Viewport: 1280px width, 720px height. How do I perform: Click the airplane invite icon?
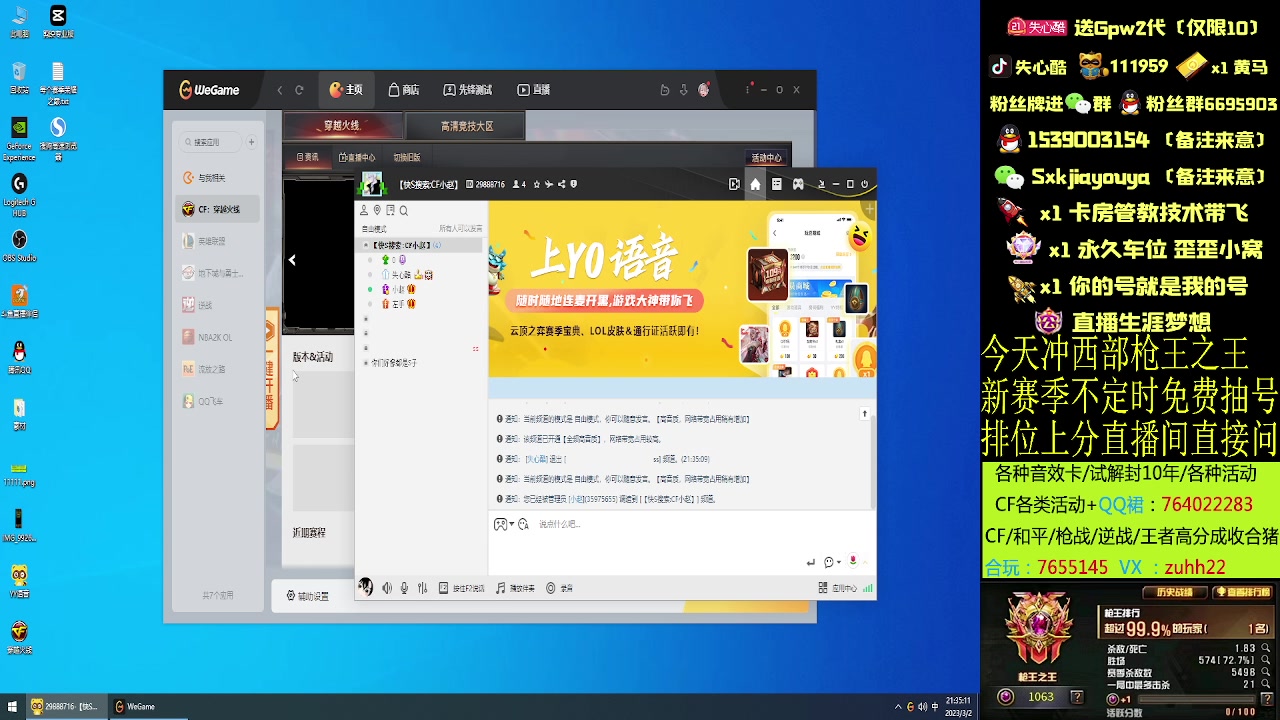click(549, 184)
